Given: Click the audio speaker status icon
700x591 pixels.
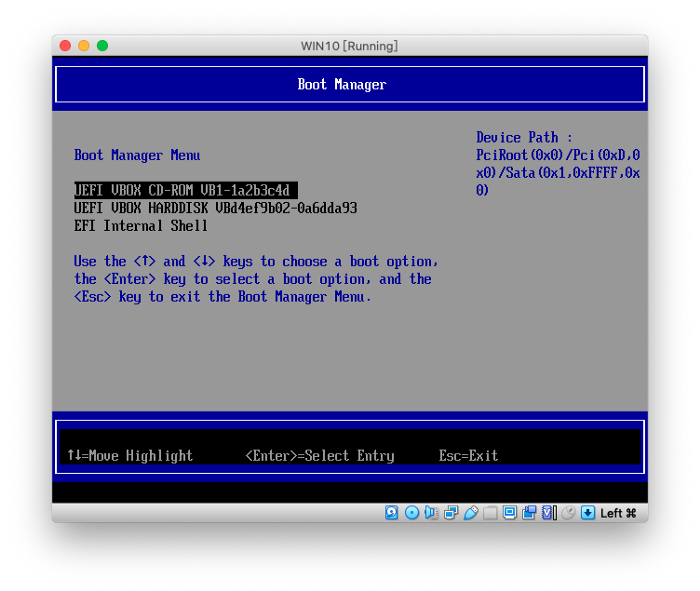Looking at the screenshot, I should (431, 513).
